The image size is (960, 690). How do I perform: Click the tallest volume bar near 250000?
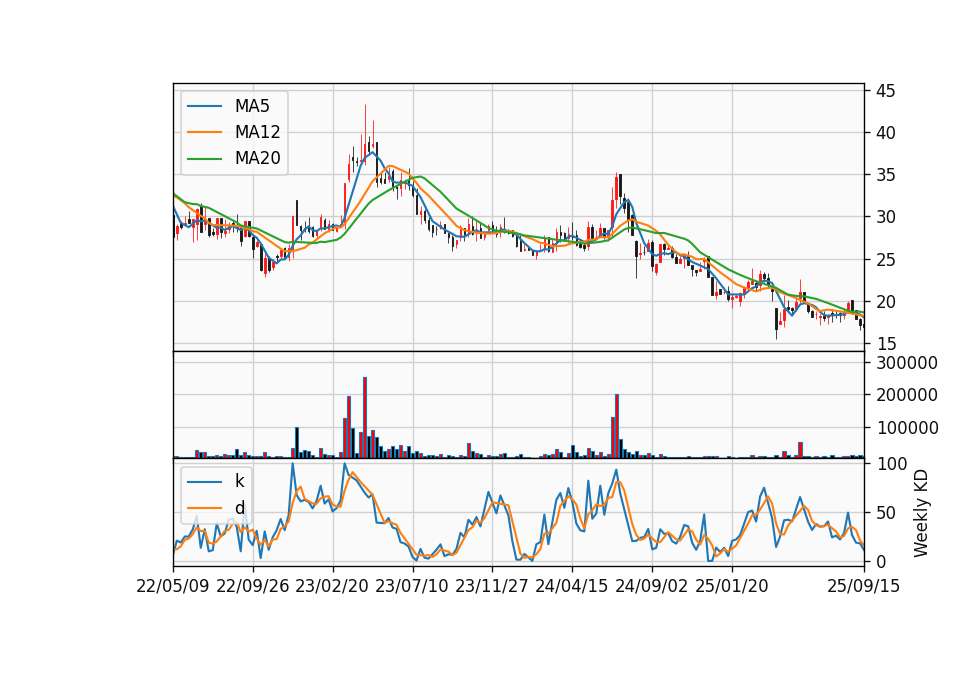tap(365, 418)
